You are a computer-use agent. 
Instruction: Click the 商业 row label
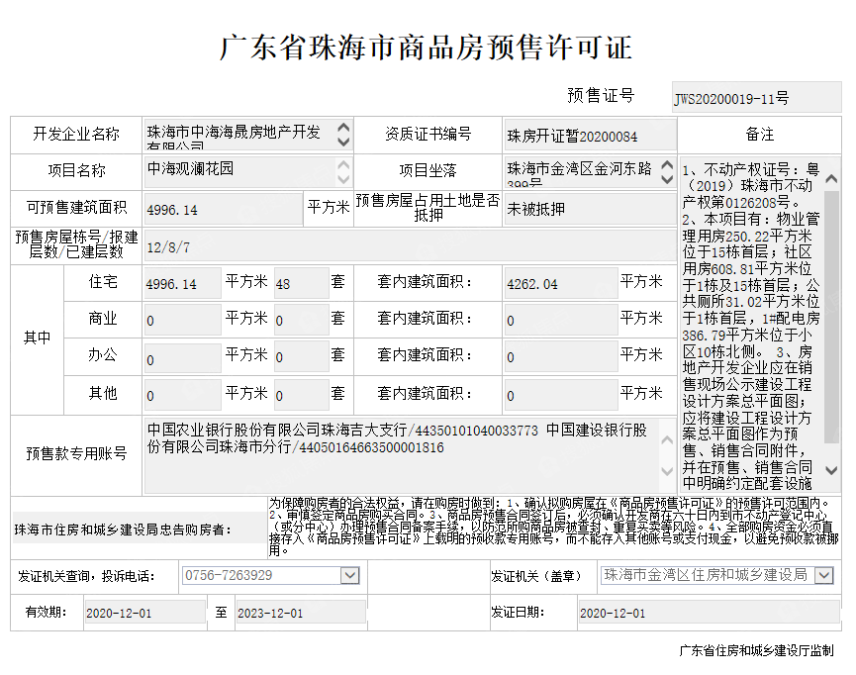coord(103,318)
